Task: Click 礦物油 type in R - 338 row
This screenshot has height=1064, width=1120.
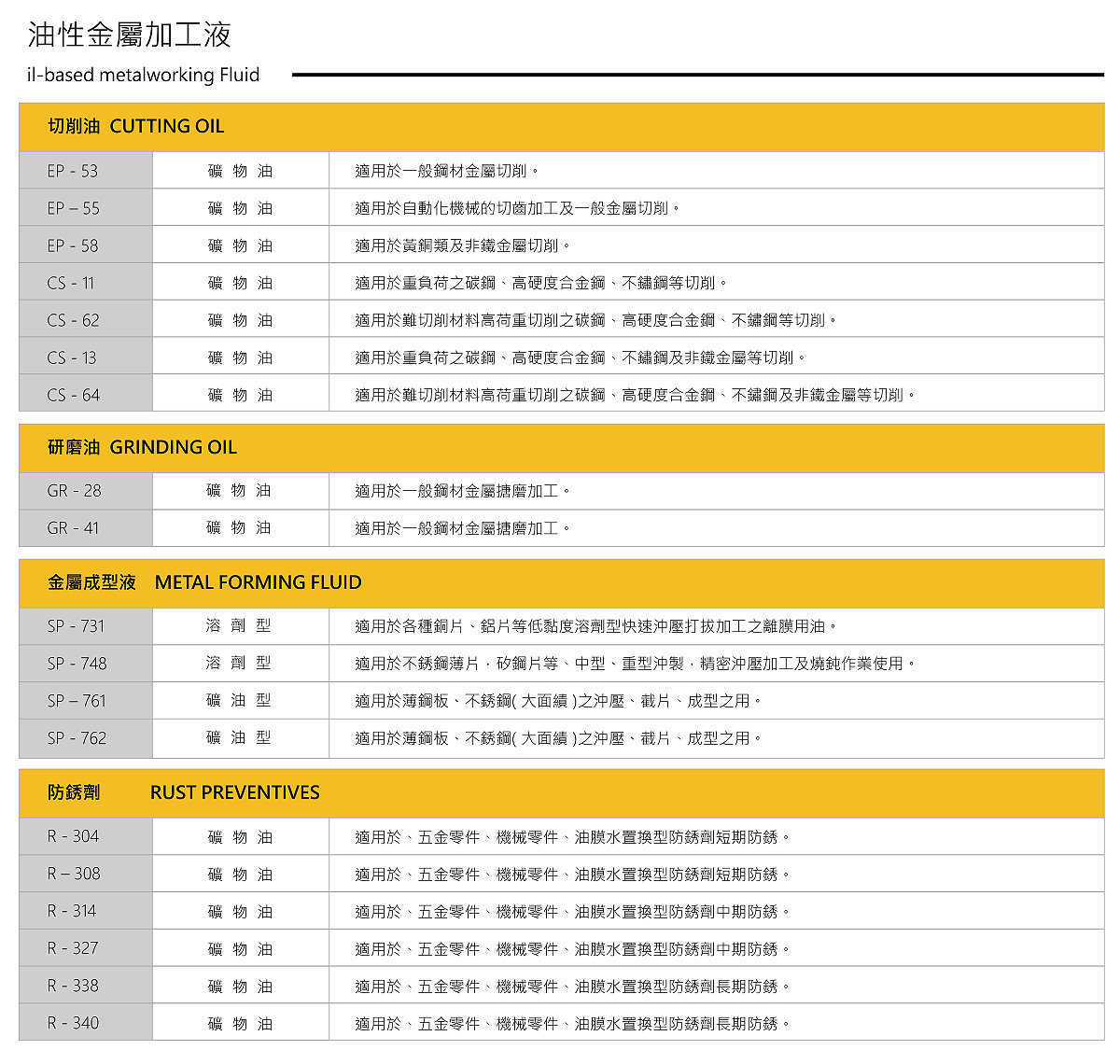Action: pos(241,986)
